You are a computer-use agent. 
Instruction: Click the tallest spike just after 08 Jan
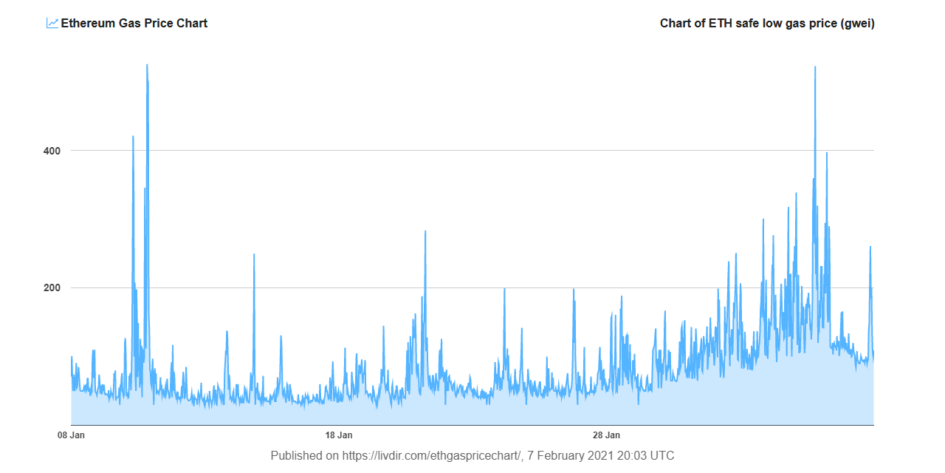(x=147, y=67)
